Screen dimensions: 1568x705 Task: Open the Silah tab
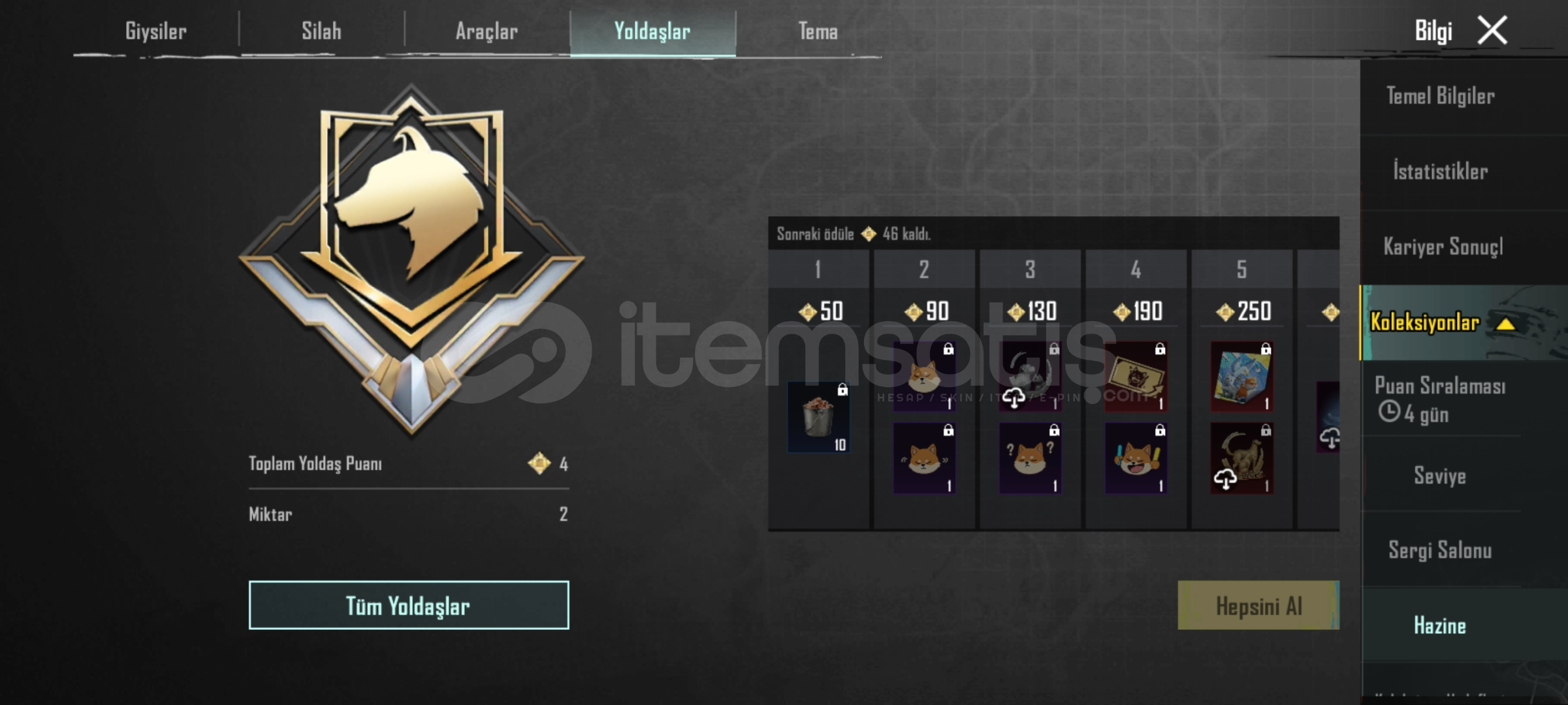[x=321, y=31]
